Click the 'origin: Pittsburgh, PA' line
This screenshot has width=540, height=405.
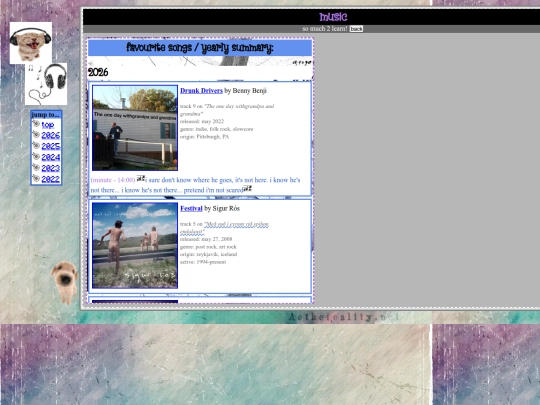coord(204,137)
